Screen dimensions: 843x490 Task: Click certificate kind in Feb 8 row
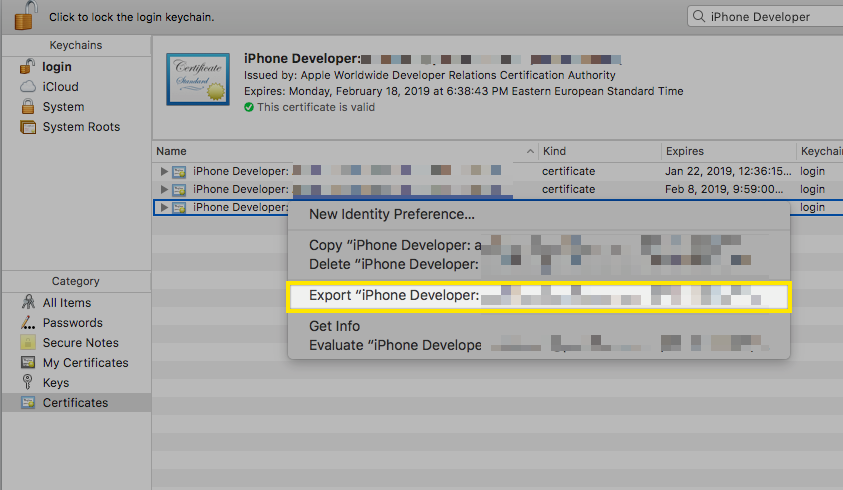pos(568,189)
